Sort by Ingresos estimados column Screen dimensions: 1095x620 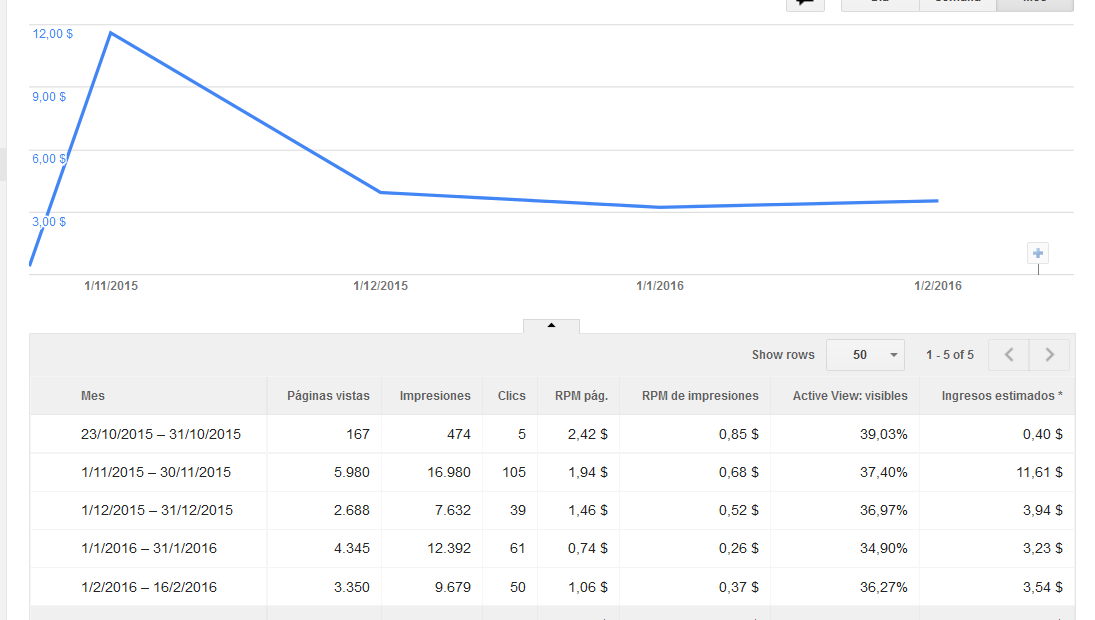(x=1001, y=396)
